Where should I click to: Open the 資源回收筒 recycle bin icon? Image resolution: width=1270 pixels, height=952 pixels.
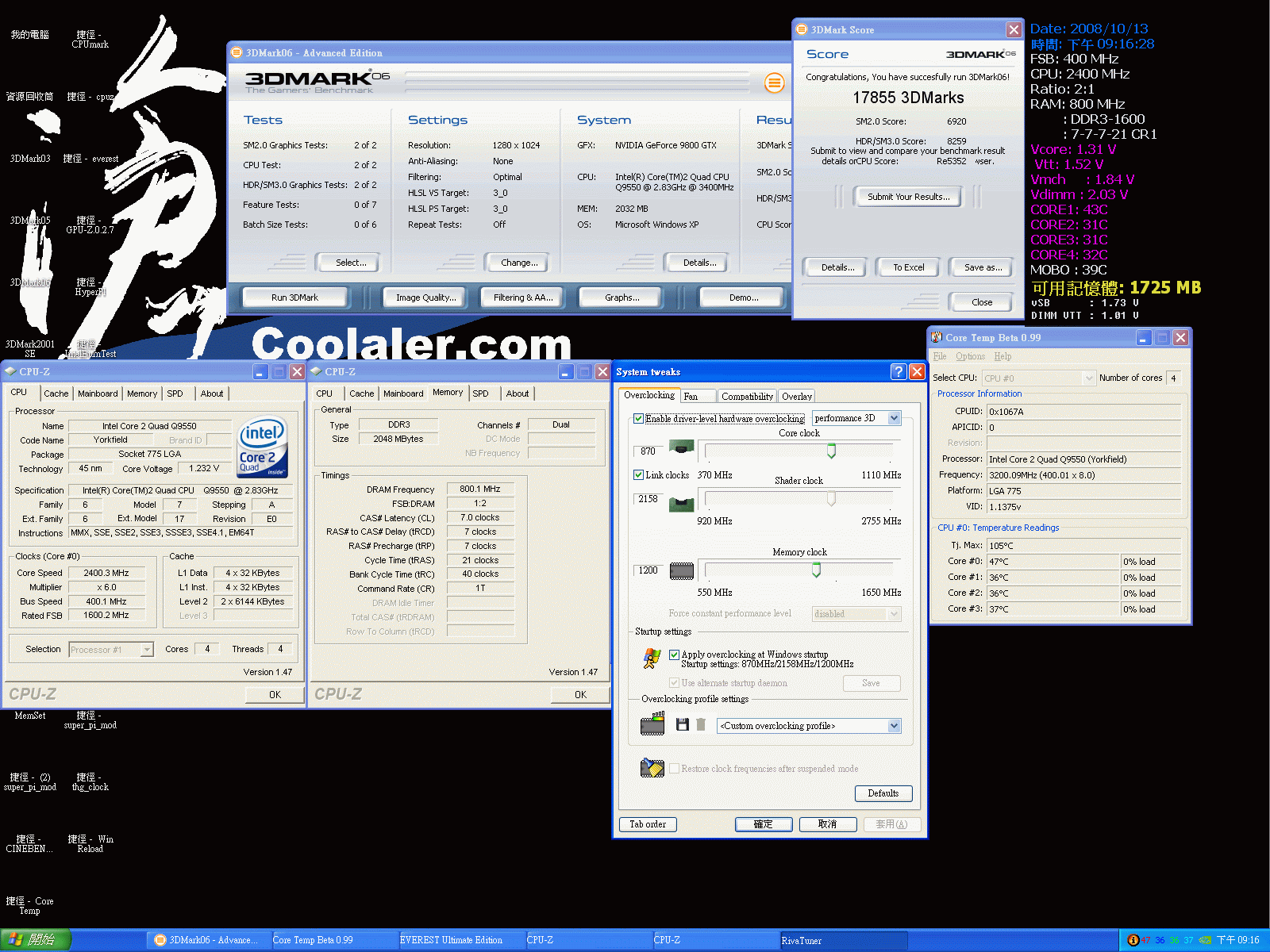tap(29, 97)
